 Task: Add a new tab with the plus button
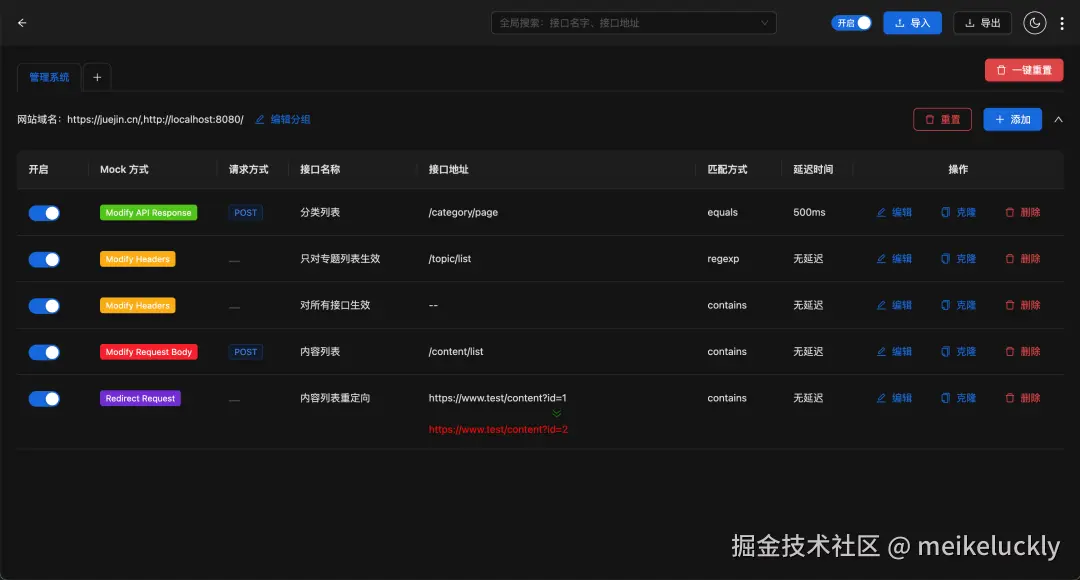click(x=97, y=77)
